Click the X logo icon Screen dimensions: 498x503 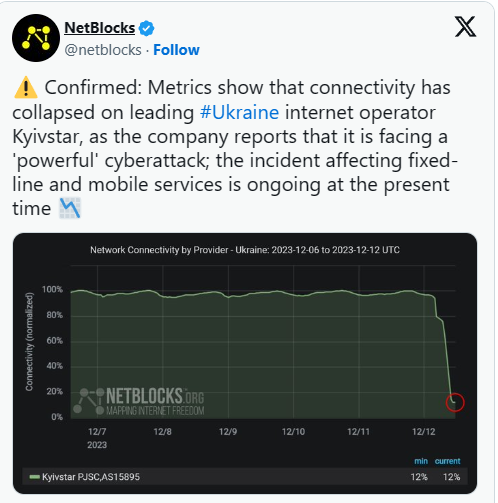coord(465,27)
